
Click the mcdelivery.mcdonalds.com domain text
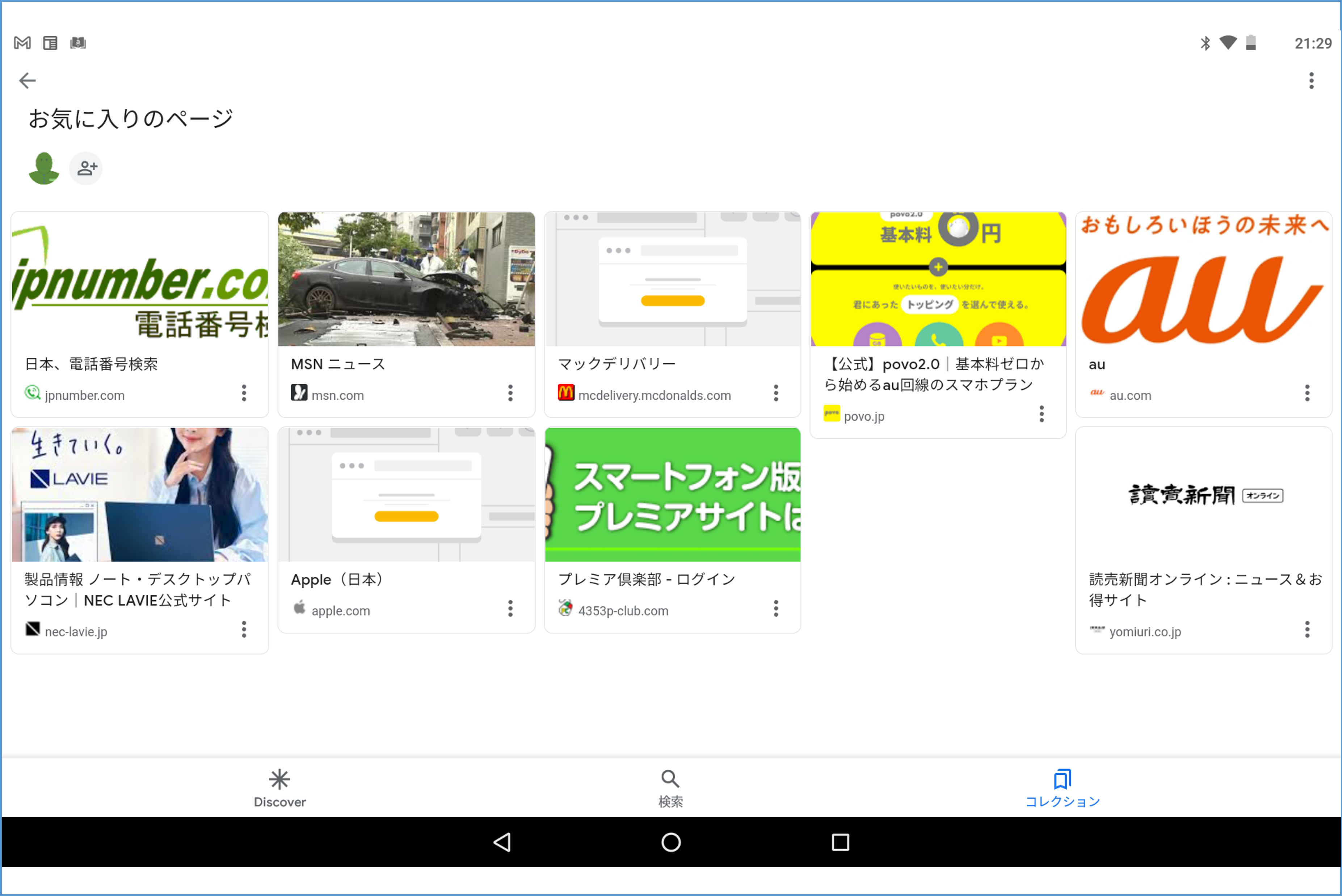(x=655, y=395)
